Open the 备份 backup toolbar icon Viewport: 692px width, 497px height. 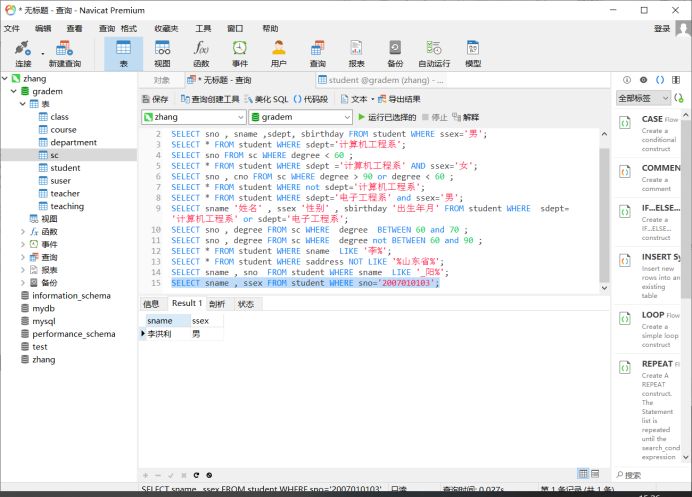pos(395,54)
